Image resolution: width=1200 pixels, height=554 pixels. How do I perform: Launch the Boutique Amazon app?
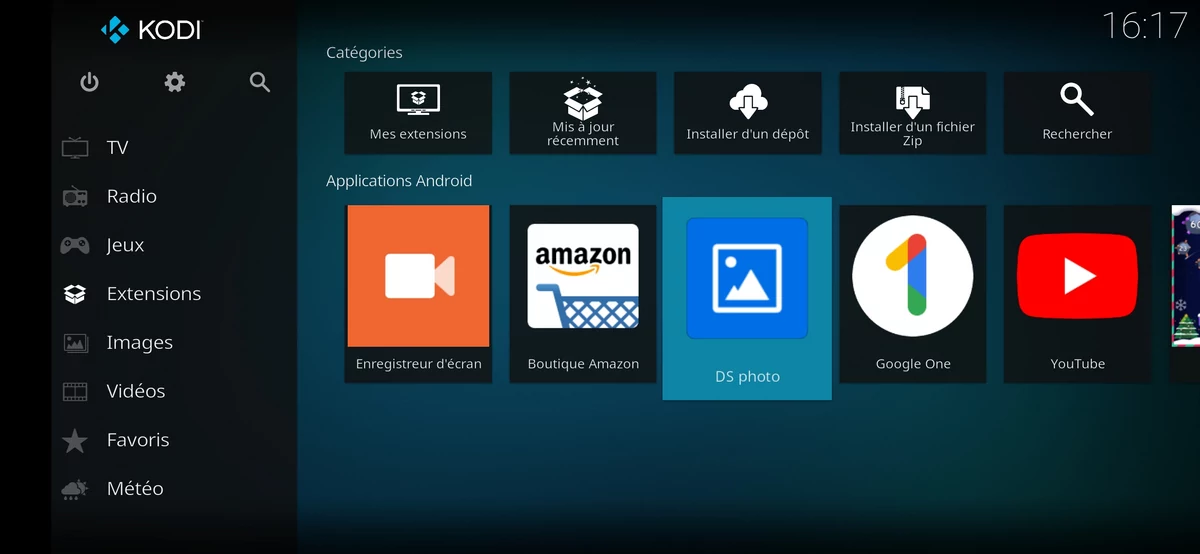pos(583,294)
